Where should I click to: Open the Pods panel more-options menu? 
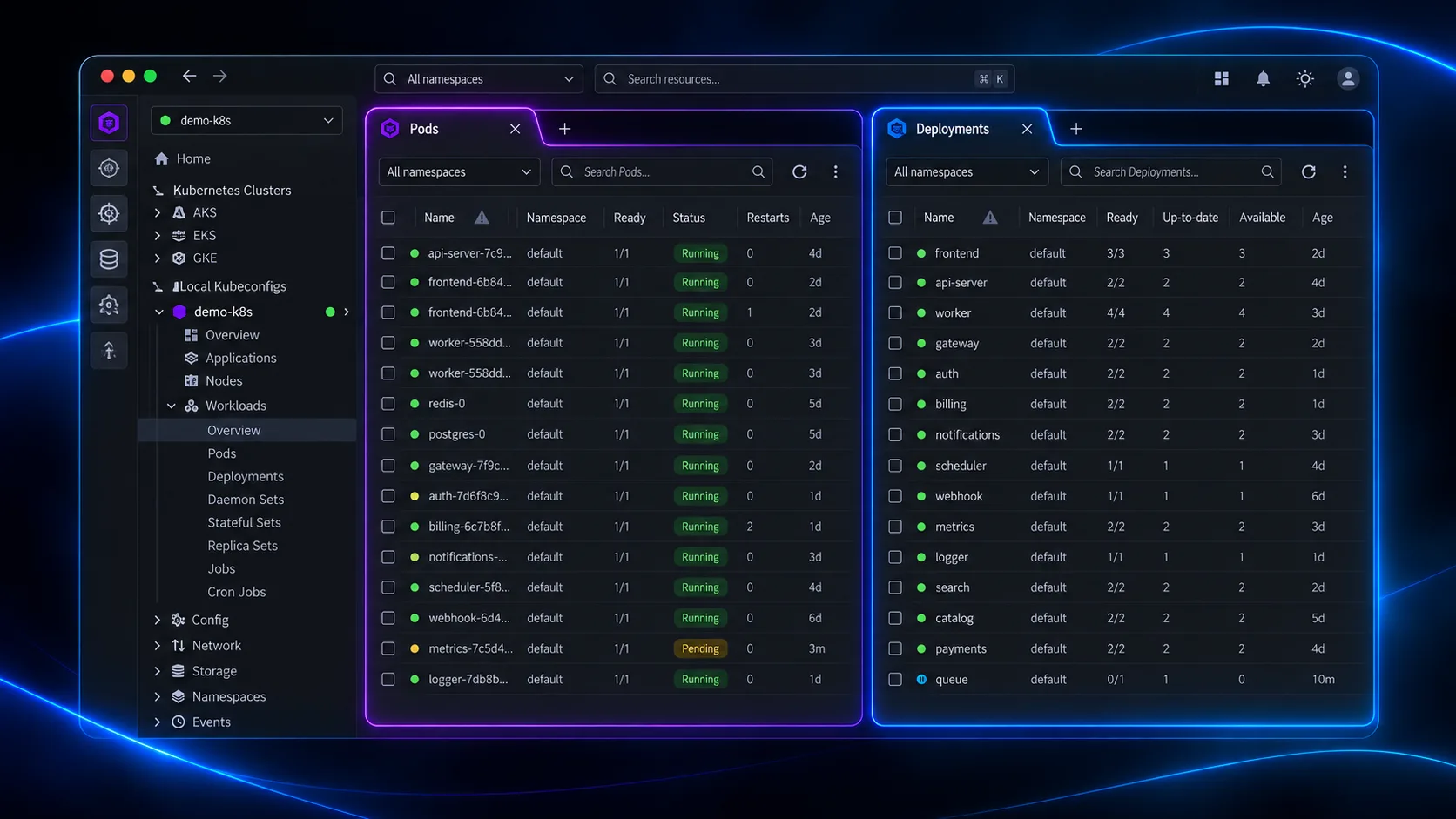coord(835,171)
